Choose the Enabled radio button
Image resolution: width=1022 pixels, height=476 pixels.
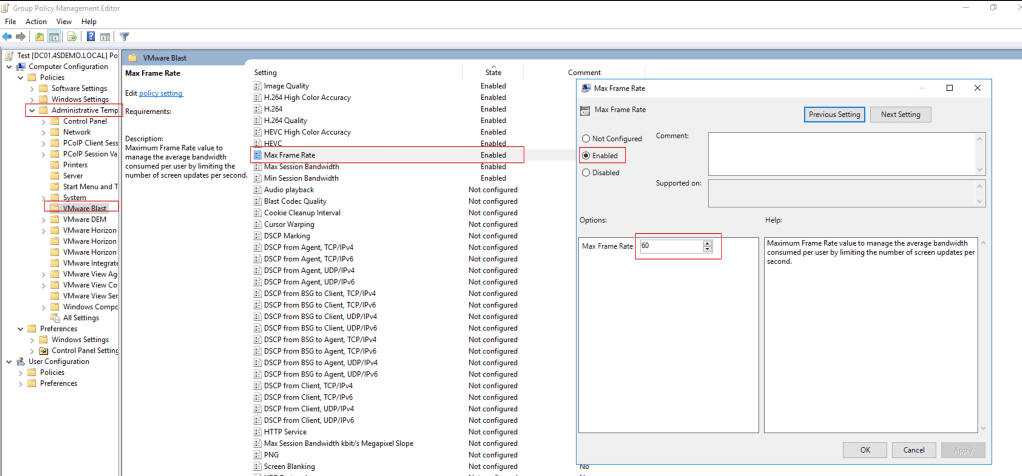[x=586, y=156]
